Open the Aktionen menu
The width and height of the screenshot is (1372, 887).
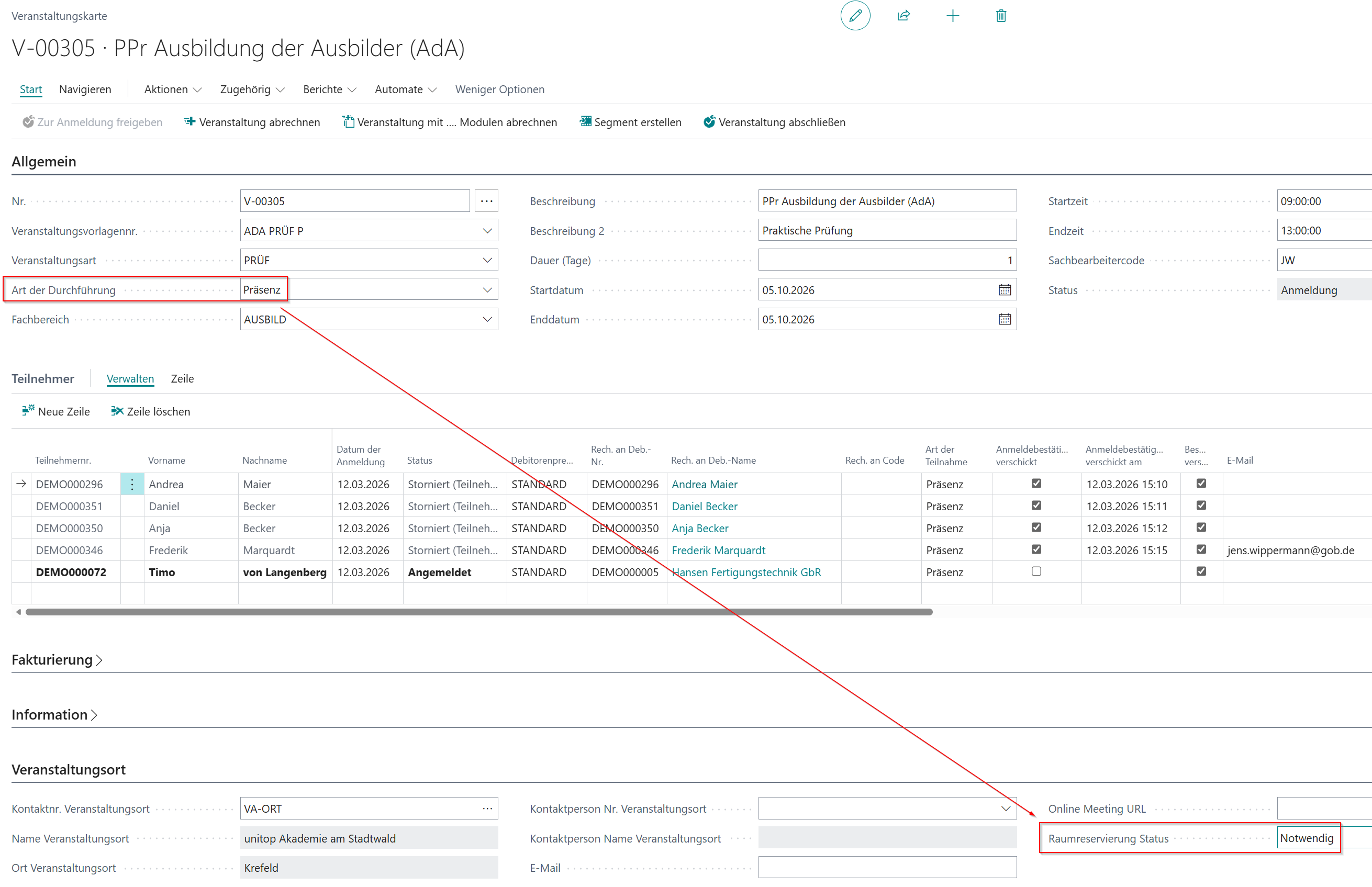click(x=173, y=89)
